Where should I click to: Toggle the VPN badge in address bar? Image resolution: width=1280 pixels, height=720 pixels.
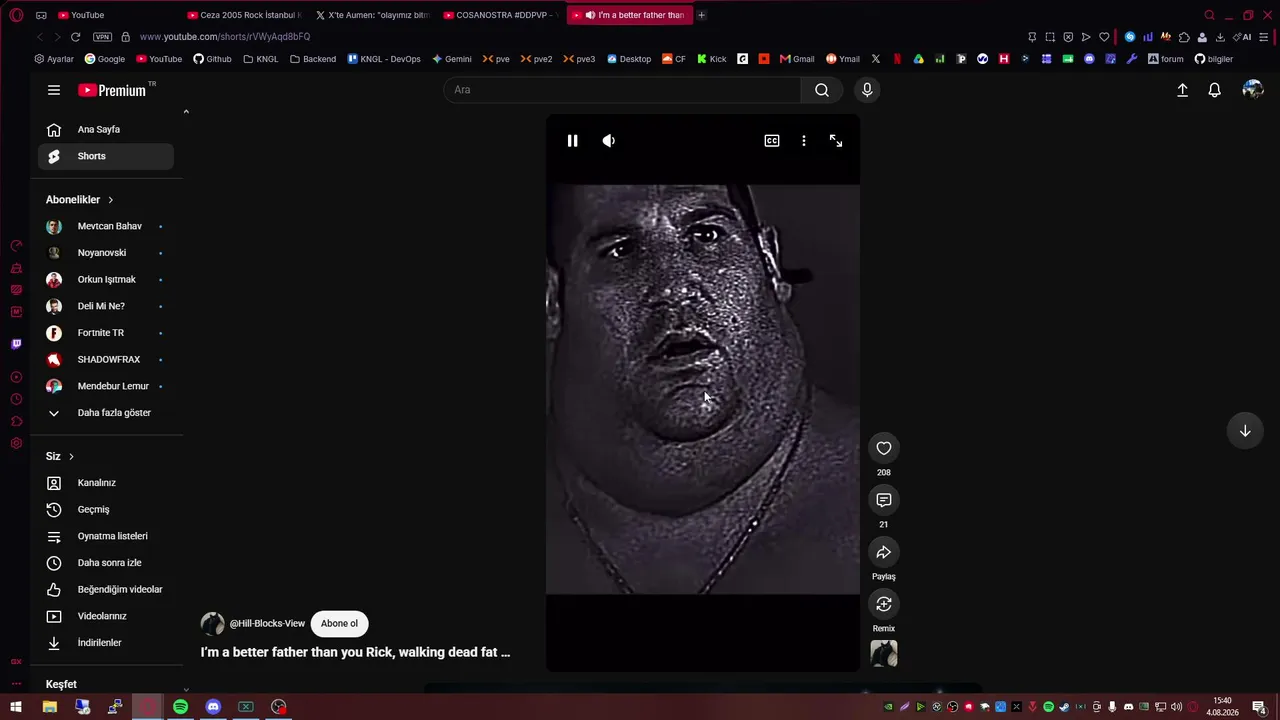tap(102, 37)
